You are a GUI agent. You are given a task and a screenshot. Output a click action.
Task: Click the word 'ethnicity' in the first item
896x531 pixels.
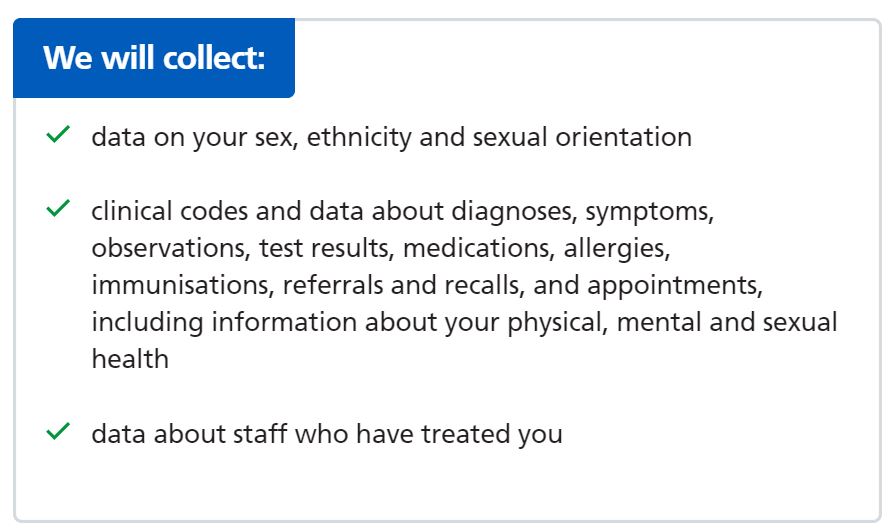coord(359,137)
